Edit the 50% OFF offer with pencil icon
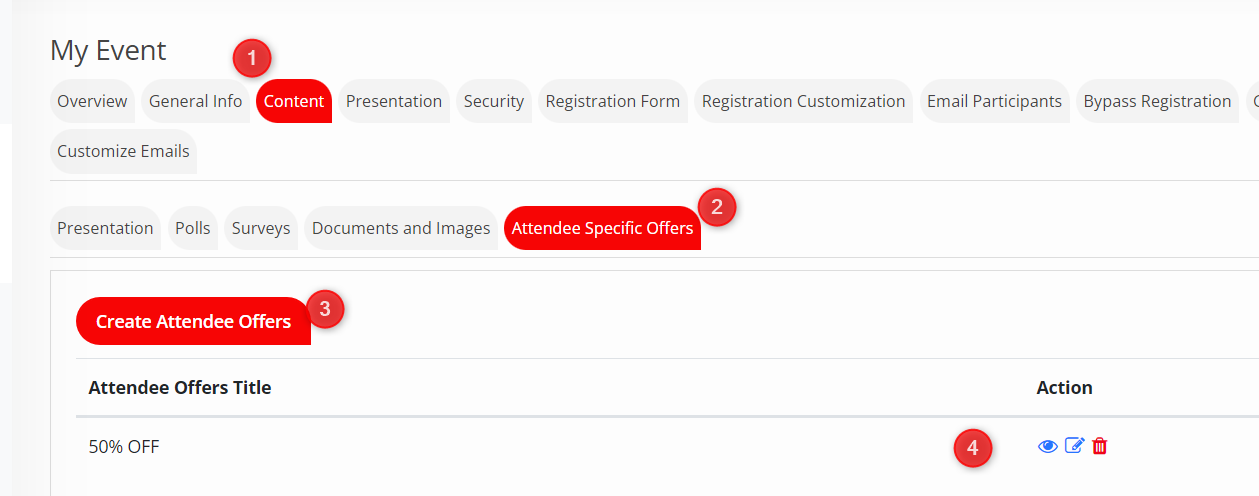The height and width of the screenshot is (496, 1259). coord(1074,446)
